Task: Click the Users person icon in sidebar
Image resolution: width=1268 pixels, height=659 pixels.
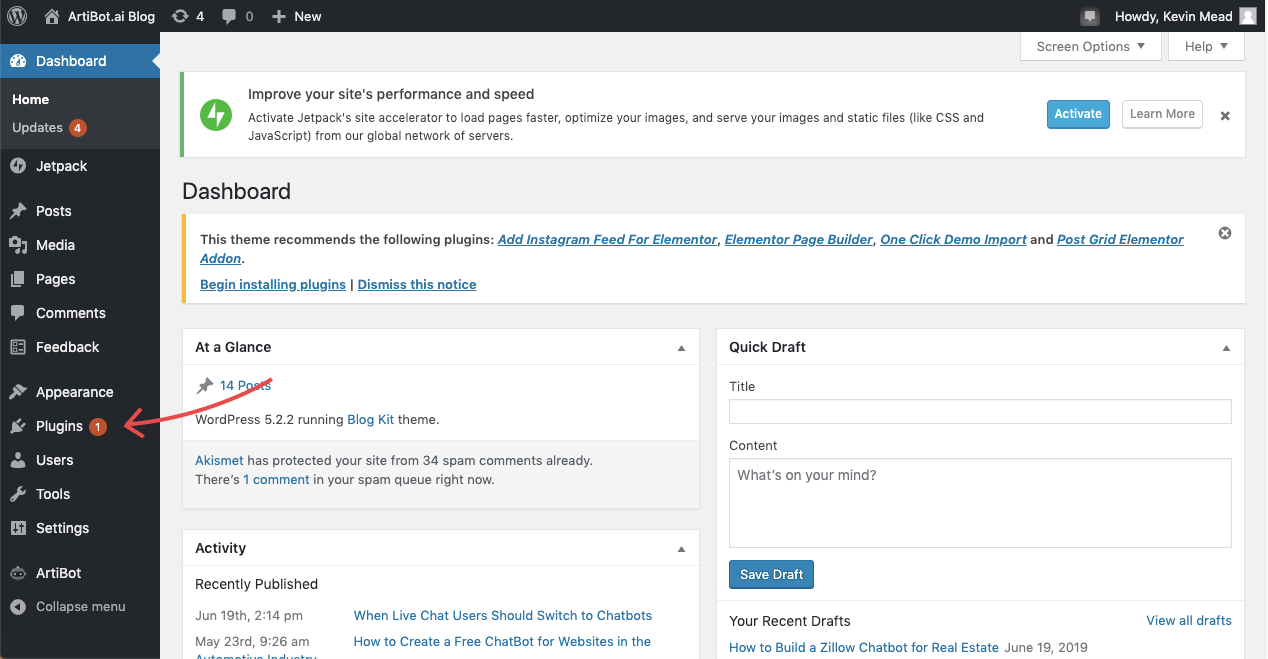Action: pyautogui.click(x=18, y=460)
